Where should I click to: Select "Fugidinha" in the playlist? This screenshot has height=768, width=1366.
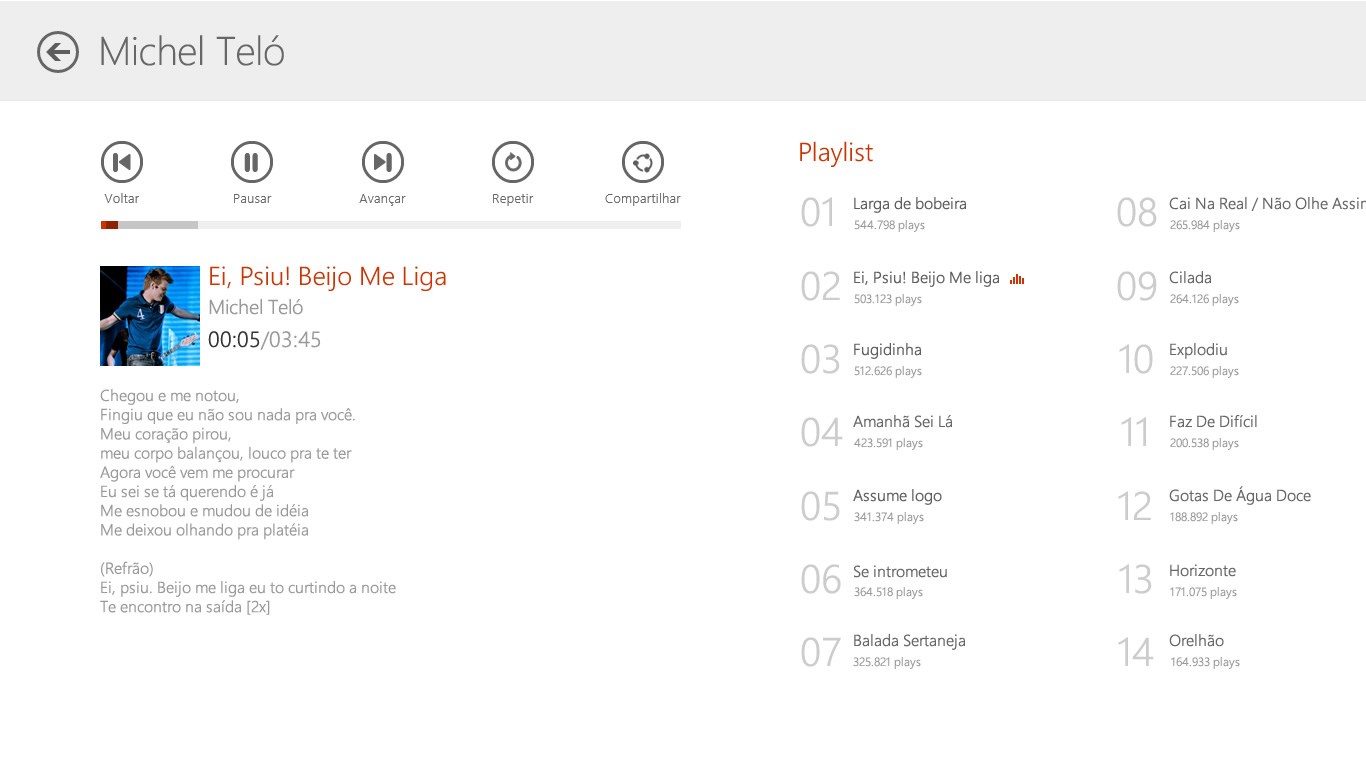(x=887, y=350)
